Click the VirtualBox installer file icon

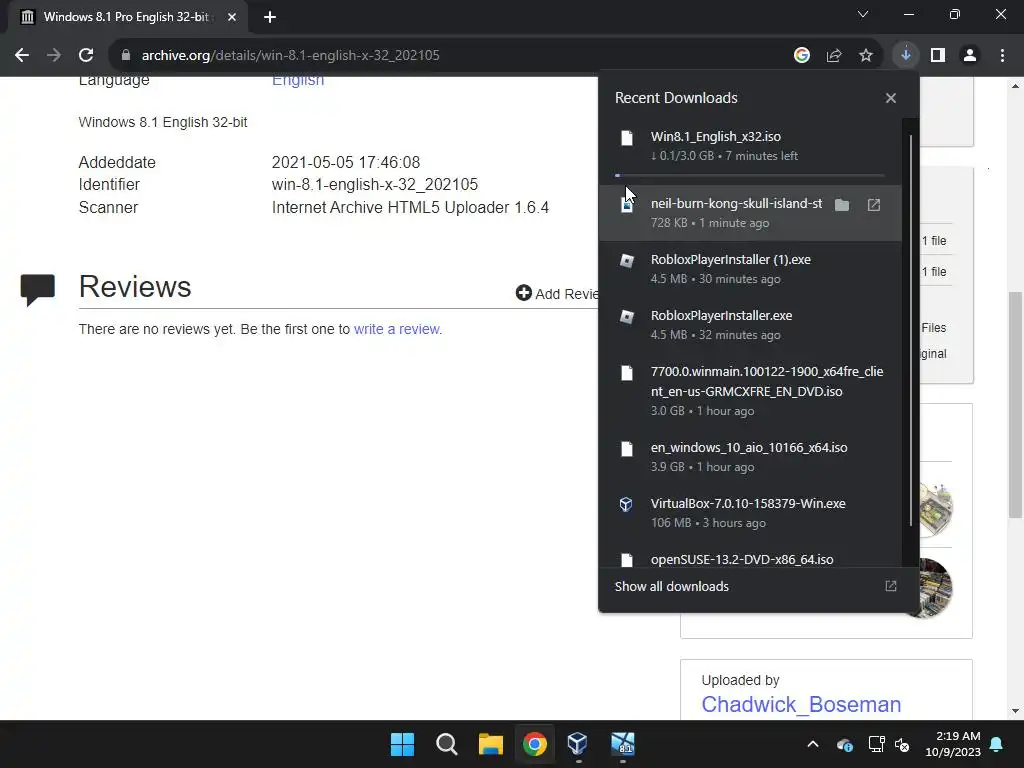click(626, 504)
